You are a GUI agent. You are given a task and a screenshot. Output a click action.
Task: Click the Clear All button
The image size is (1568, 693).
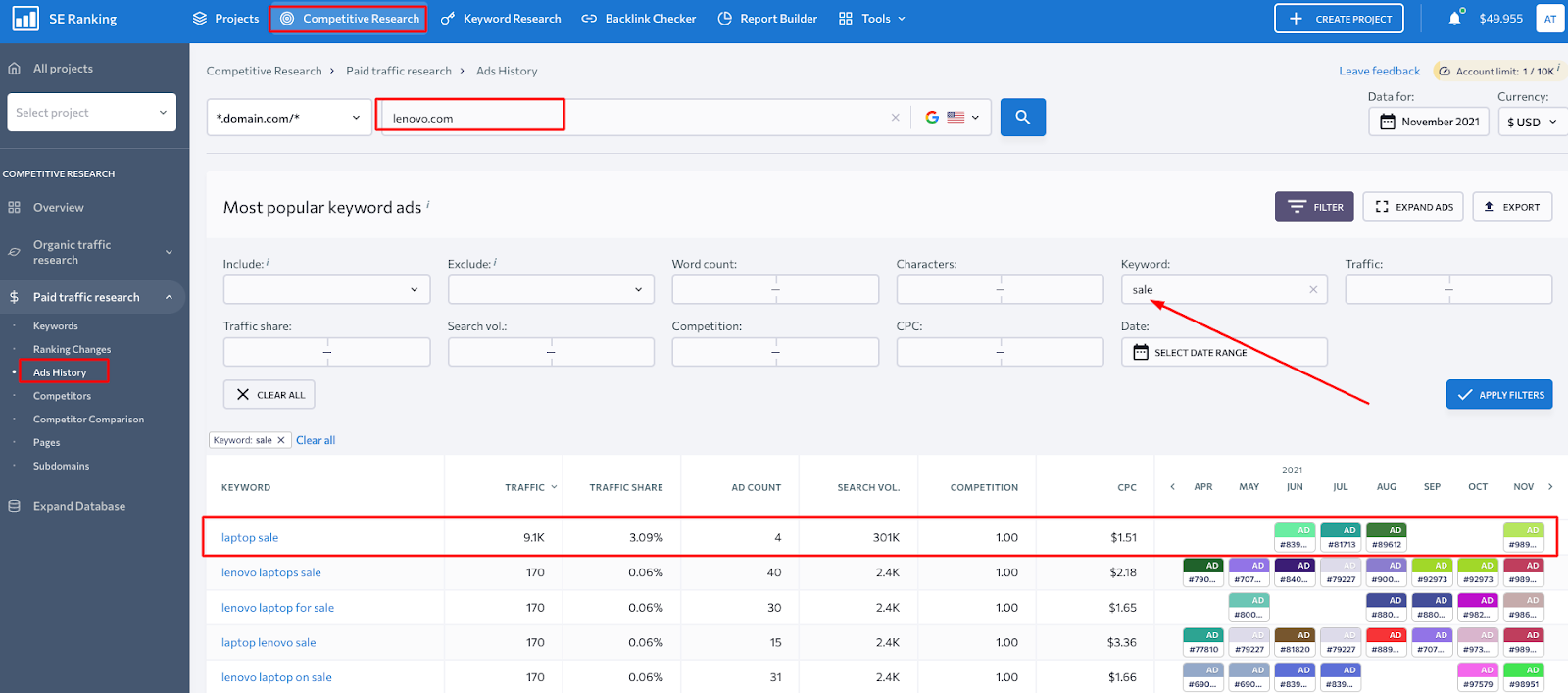(269, 394)
